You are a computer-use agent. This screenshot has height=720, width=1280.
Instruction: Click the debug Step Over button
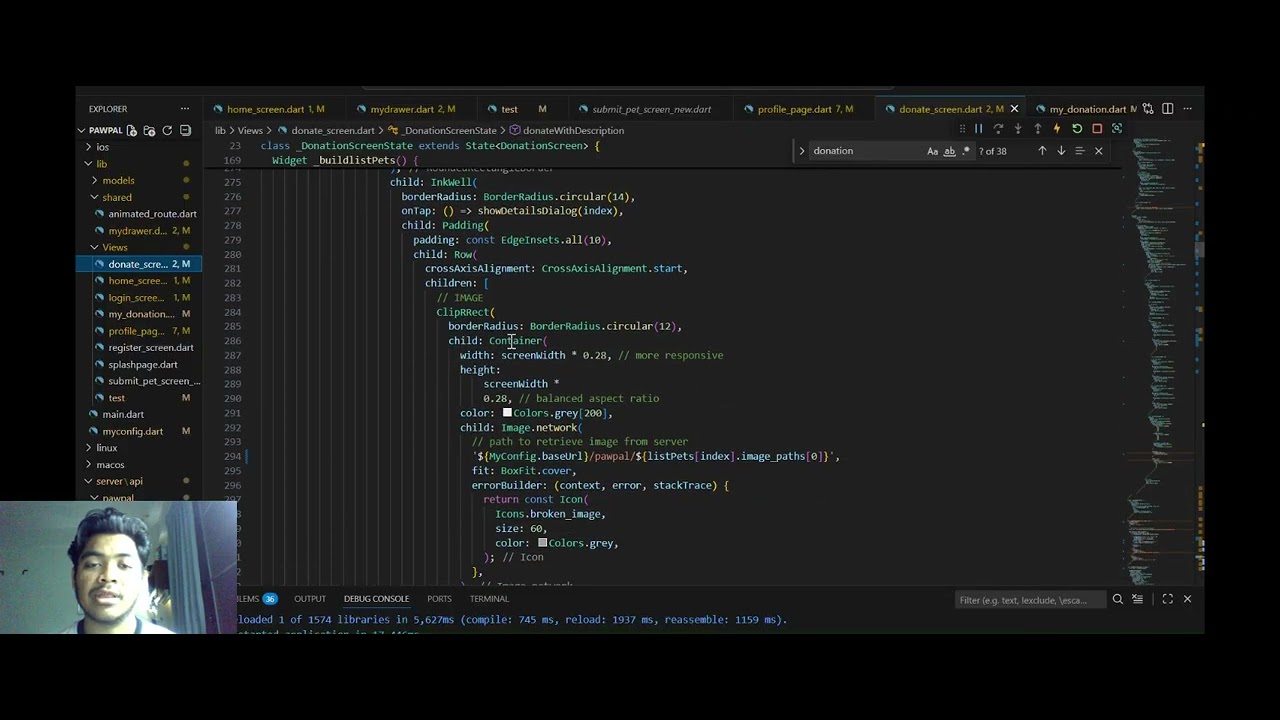(x=998, y=129)
